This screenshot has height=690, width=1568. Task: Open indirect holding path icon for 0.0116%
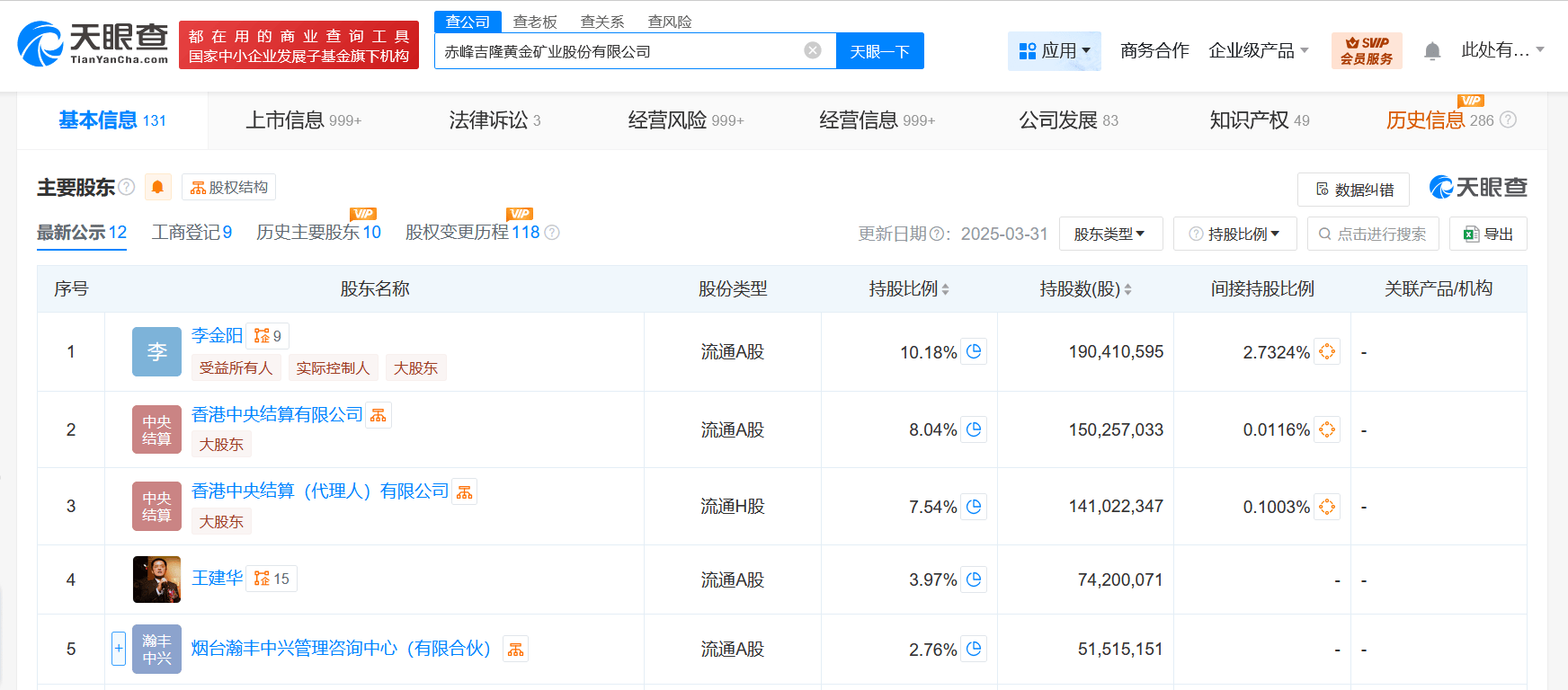click(1327, 429)
